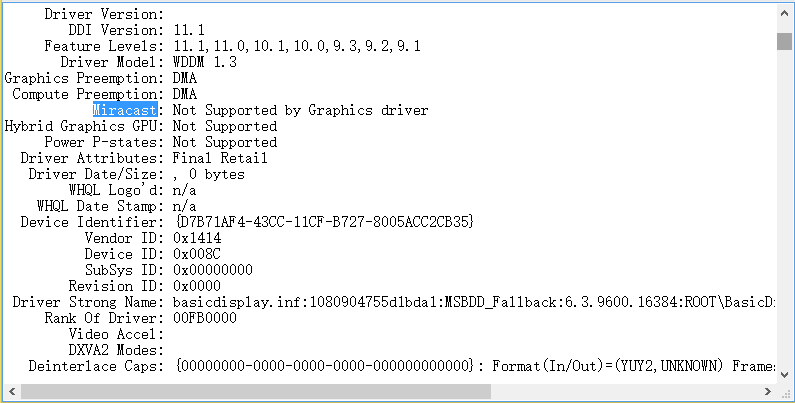Viewport: 795px width, 403px height.
Task: Click the Feature Levels value list
Action: (x=297, y=47)
